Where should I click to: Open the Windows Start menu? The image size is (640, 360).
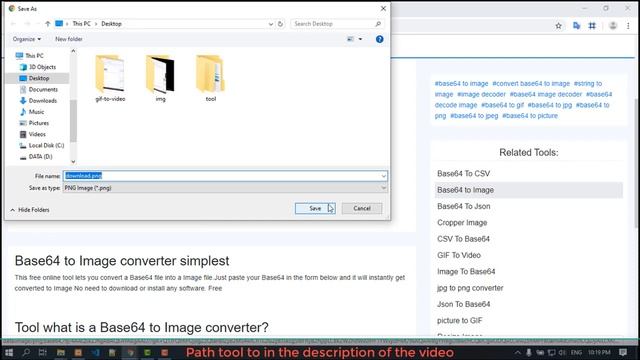[x=9, y=353]
